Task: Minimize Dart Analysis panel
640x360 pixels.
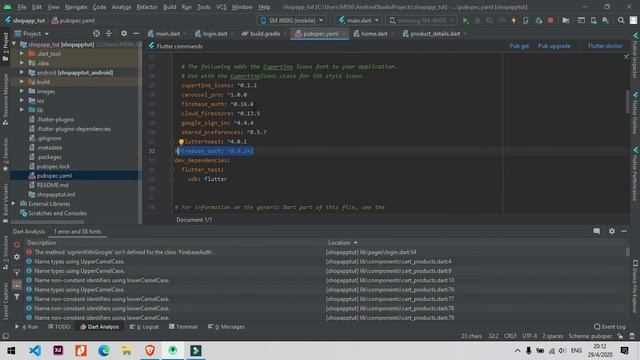Action: (624, 231)
